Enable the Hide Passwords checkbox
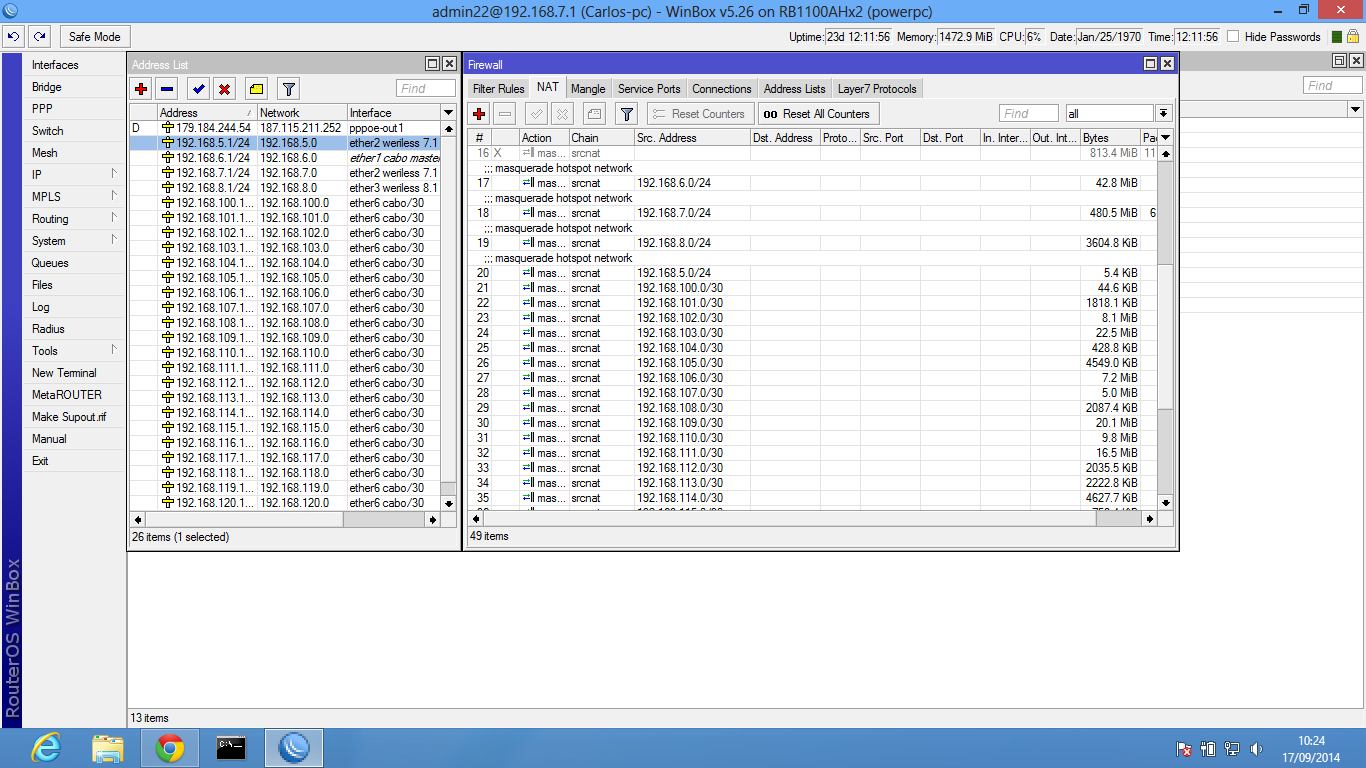The image size is (1366, 768). click(x=1233, y=37)
